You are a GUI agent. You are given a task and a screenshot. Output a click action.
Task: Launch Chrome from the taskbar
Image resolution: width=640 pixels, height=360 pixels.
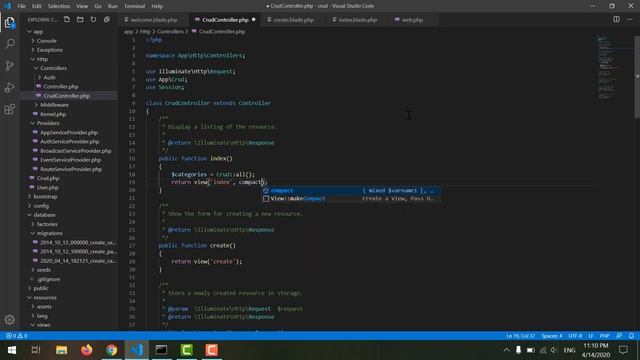pyautogui.click(x=111, y=350)
